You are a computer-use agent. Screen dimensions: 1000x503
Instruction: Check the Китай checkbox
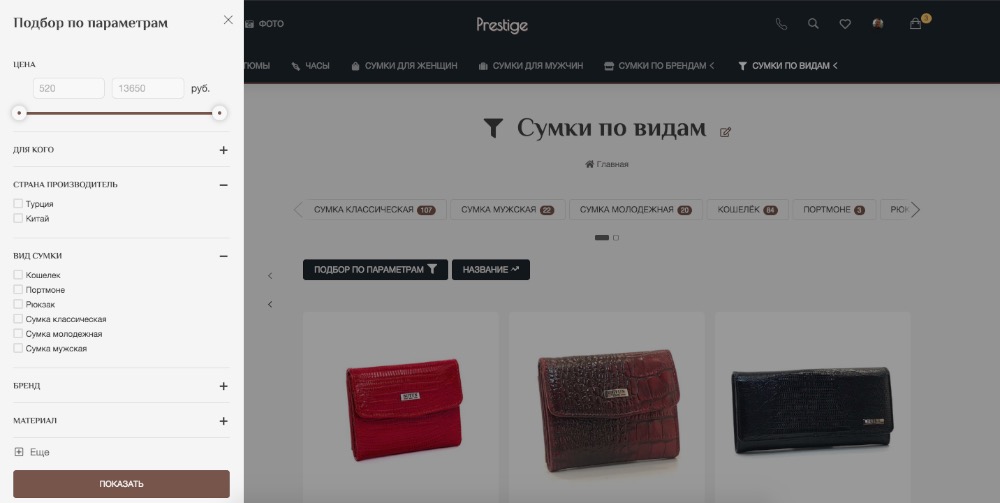point(18,218)
